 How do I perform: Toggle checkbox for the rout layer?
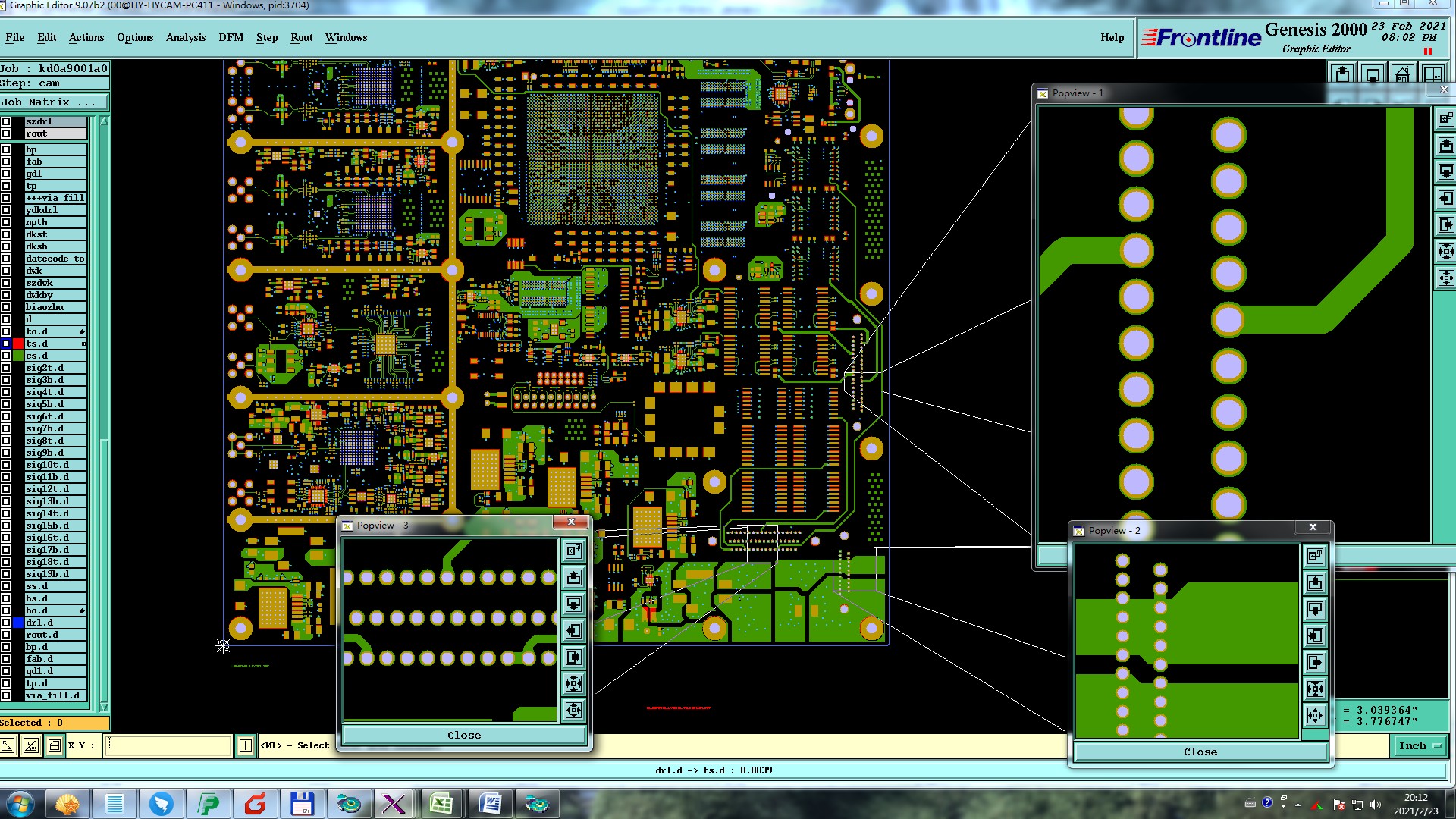pos(6,133)
